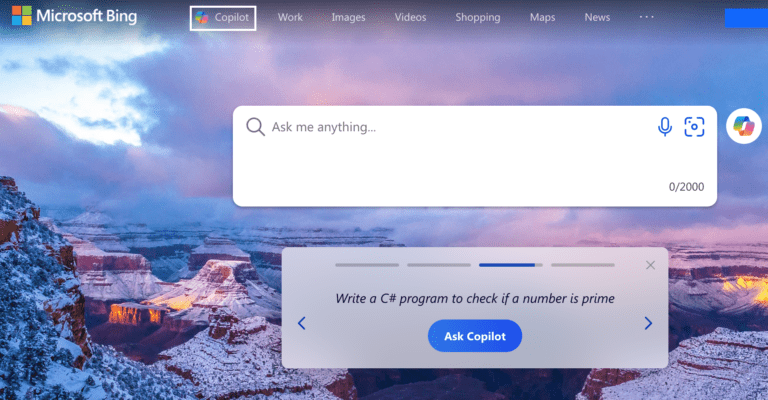Click the microphone voice search icon
The height and width of the screenshot is (400, 768).
point(665,127)
